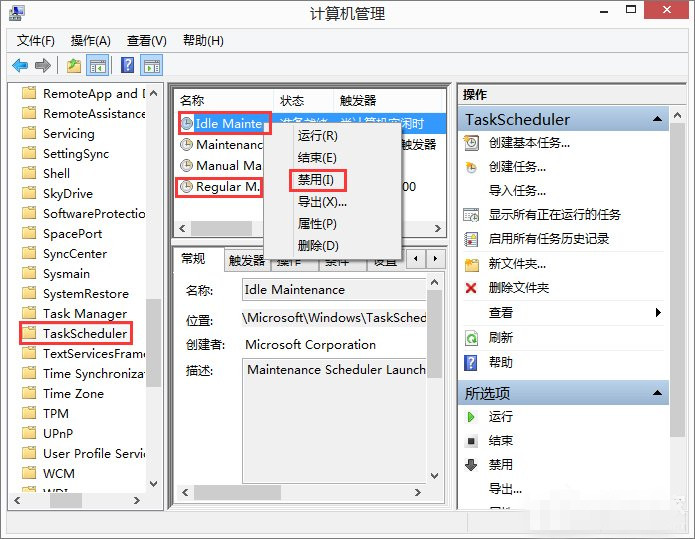
Task: Select the Time Zone folder in the tree
Action: tap(73, 394)
